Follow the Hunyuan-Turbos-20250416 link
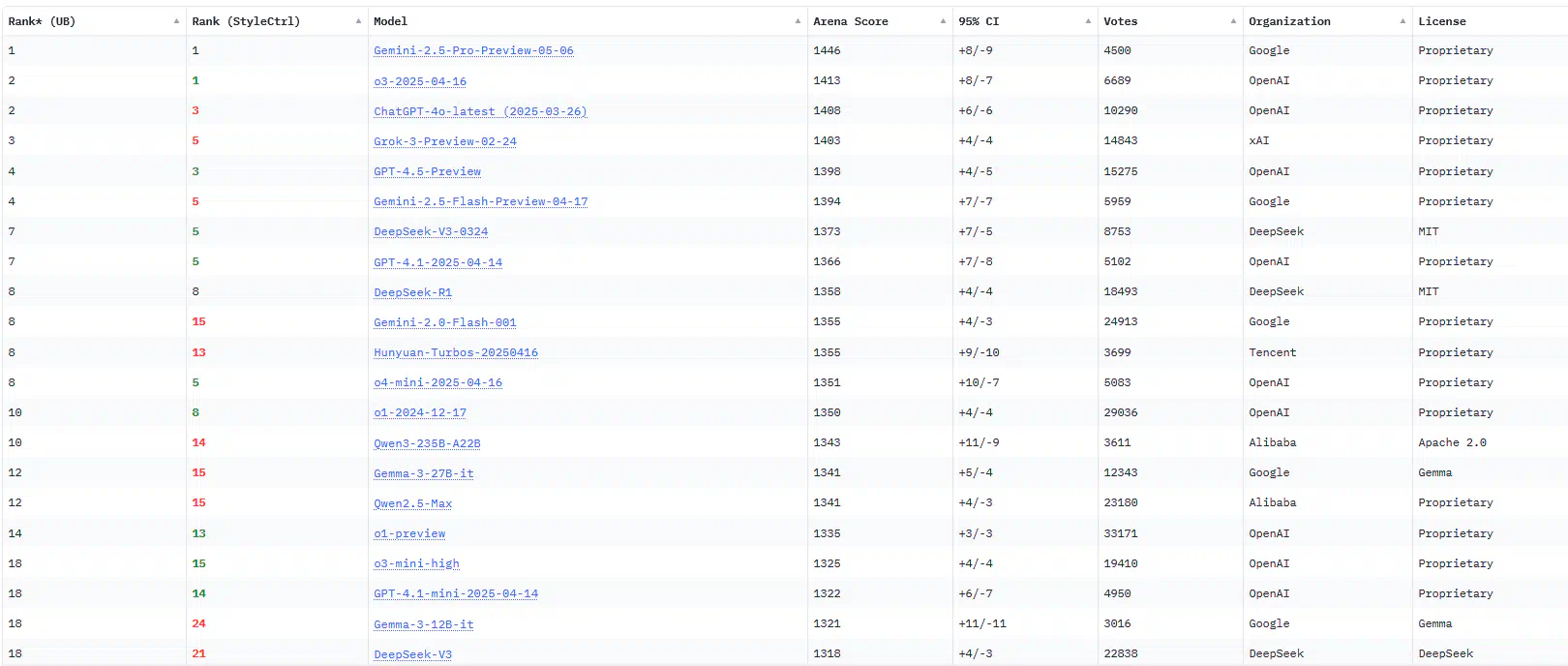The height and width of the screenshot is (666, 1568). tap(456, 352)
